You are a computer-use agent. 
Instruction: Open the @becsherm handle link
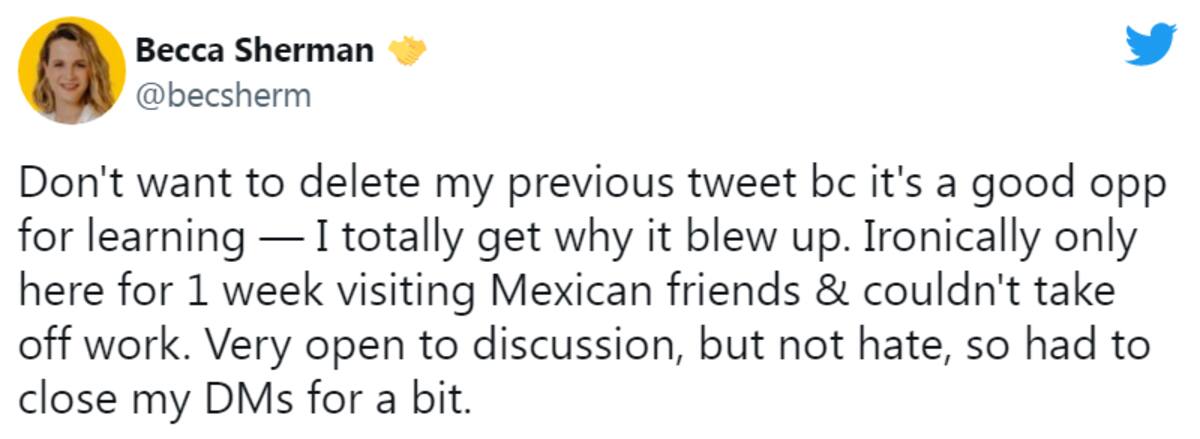click(x=223, y=96)
